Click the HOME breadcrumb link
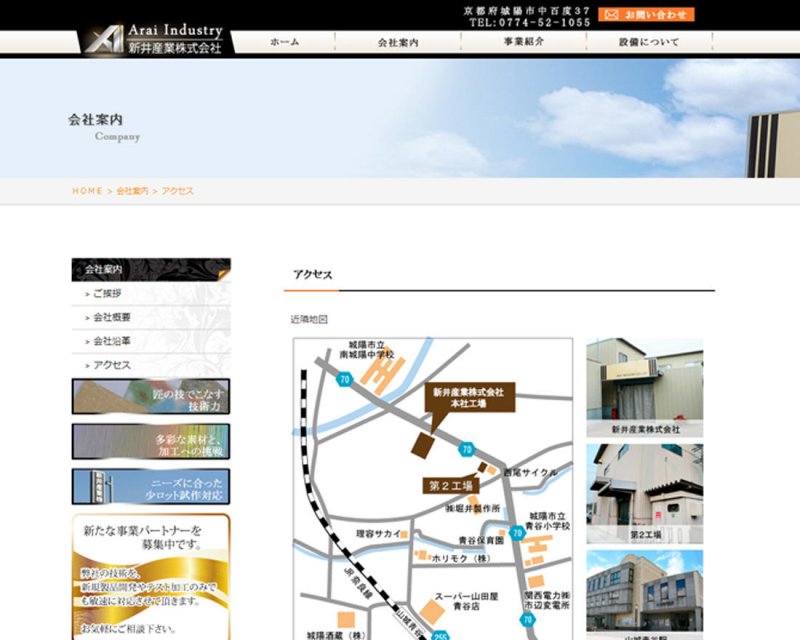 (x=87, y=191)
